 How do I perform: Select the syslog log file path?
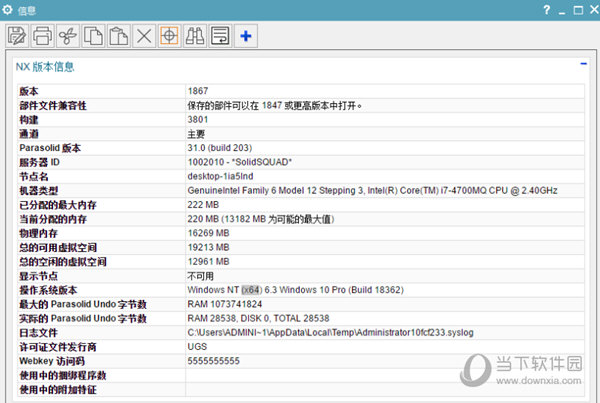click(x=330, y=333)
